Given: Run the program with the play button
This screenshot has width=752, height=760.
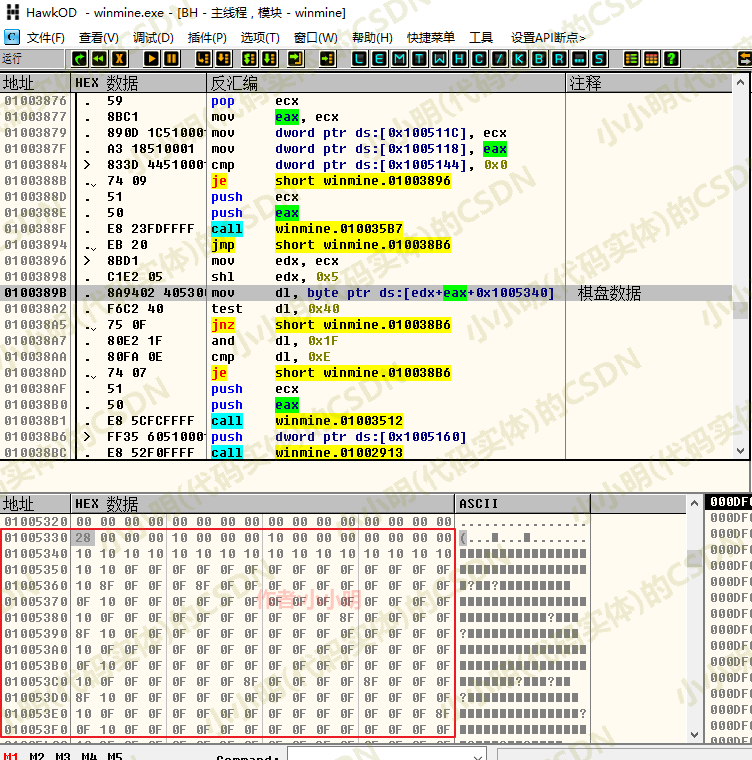Looking at the screenshot, I should point(151,59).
